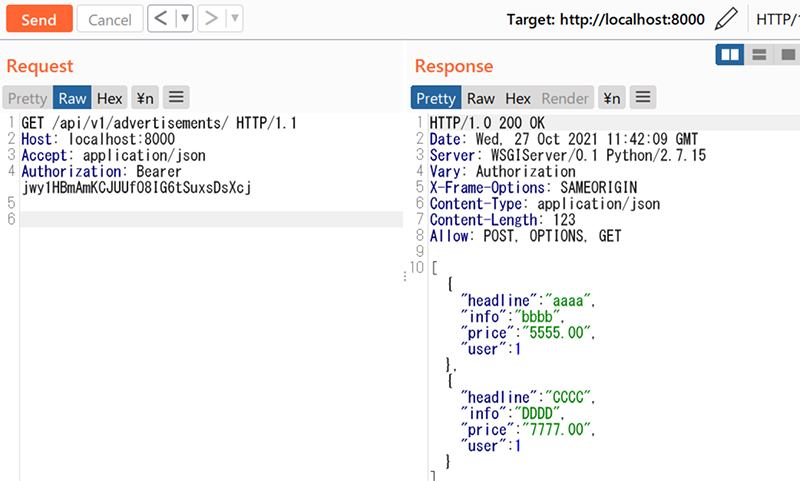Click the Request panel heading

tap(40, 66)
